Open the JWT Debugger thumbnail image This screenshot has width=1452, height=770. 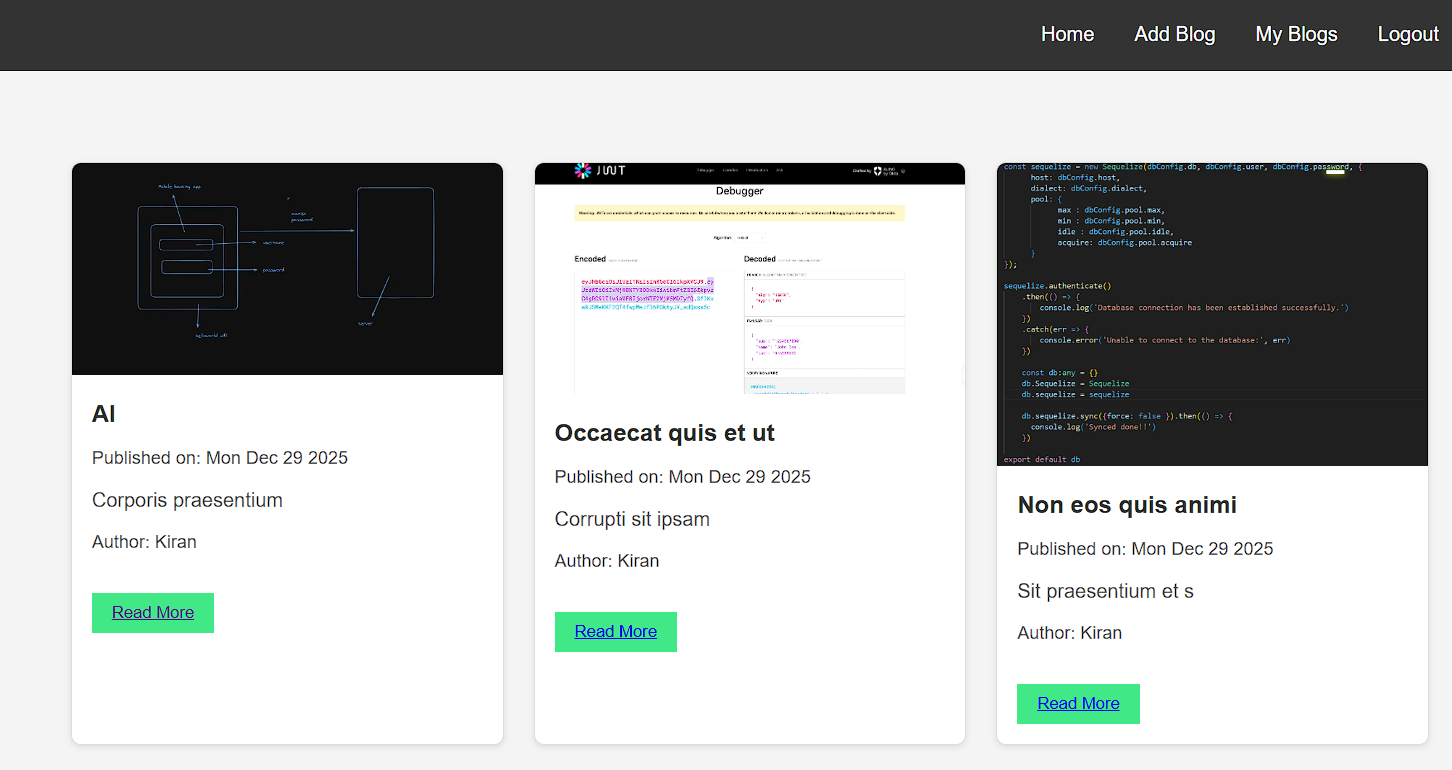pyautogui.click(x=750, y=278)
